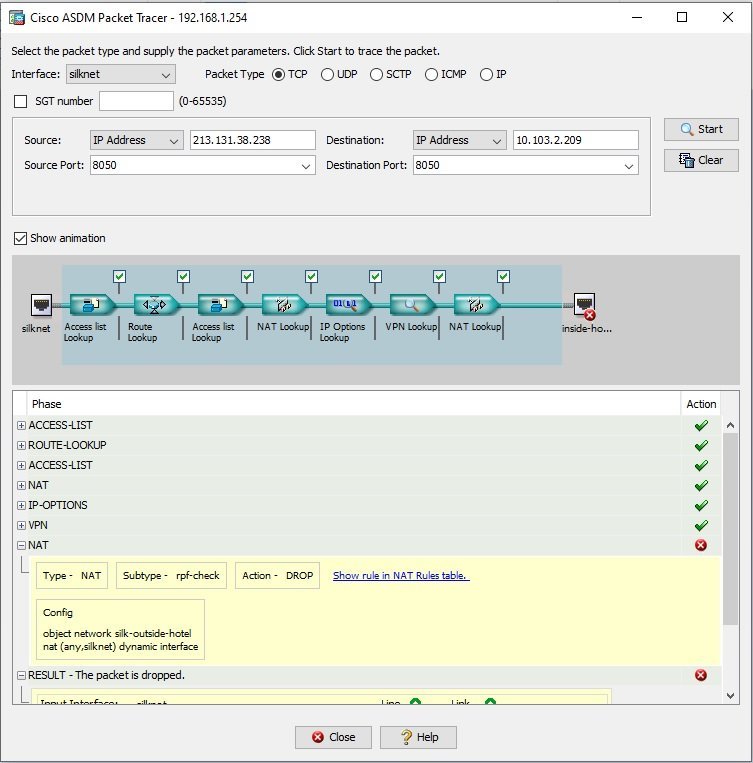753x763 pixels.
Task: Click the phase list scroll up arrow
Action: (730, 425)
